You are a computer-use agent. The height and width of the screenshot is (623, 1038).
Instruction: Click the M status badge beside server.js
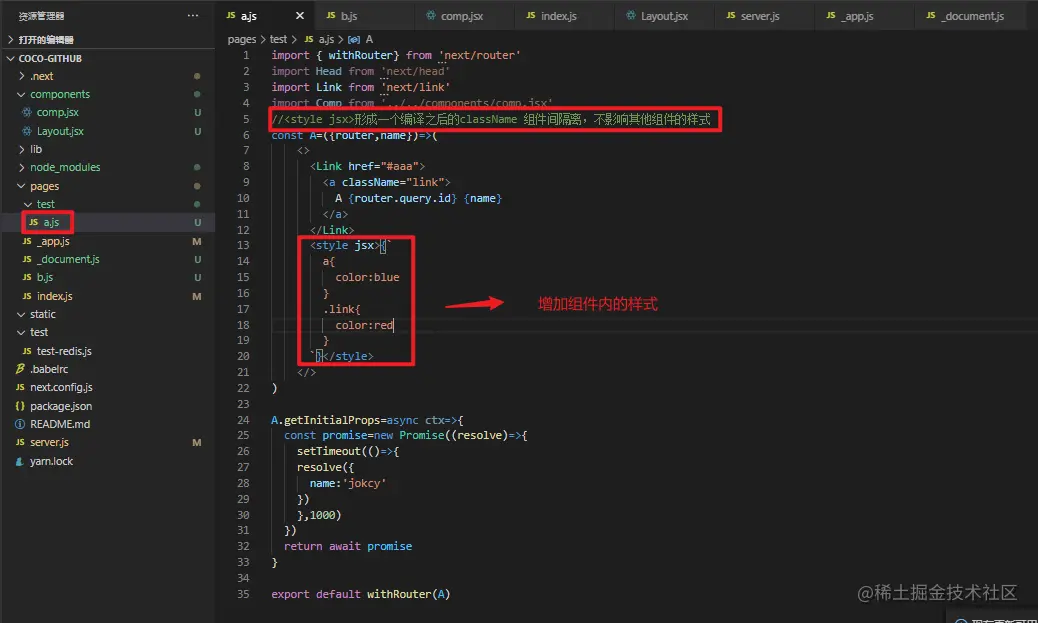coord(197,442)
